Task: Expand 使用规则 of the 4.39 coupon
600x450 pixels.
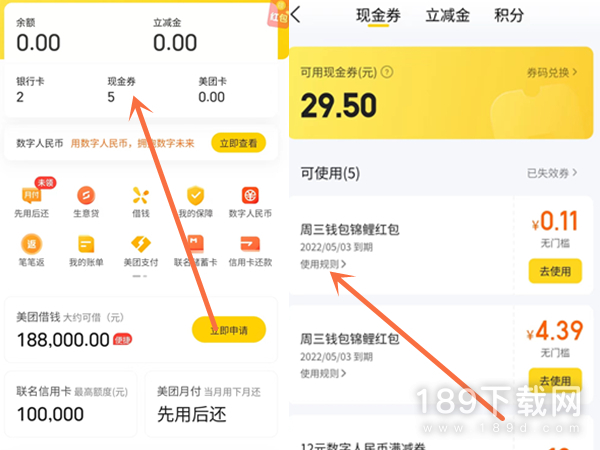Action: (x=323, y=373)
